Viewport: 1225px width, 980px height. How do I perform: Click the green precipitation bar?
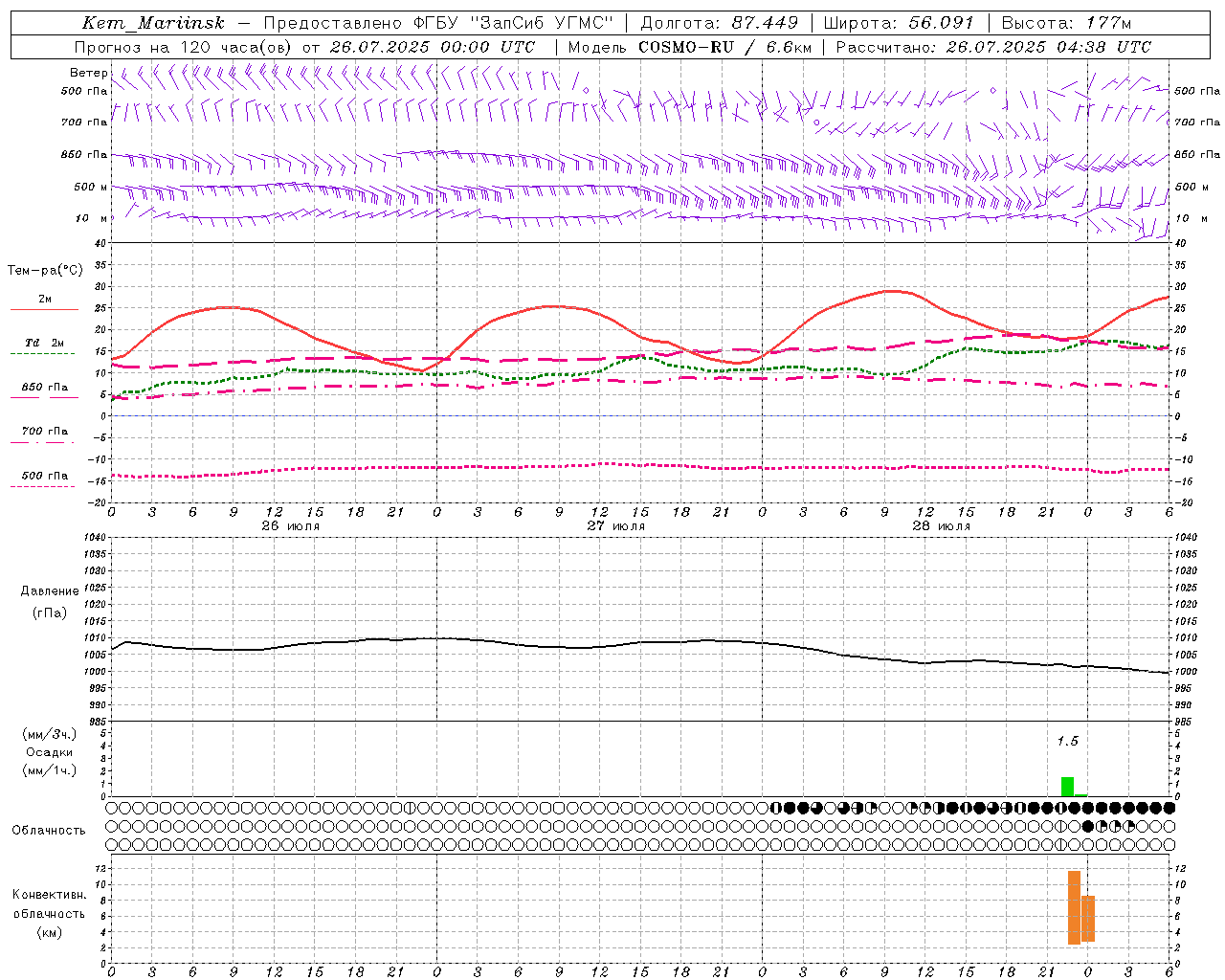click(x=1067, y=787)
